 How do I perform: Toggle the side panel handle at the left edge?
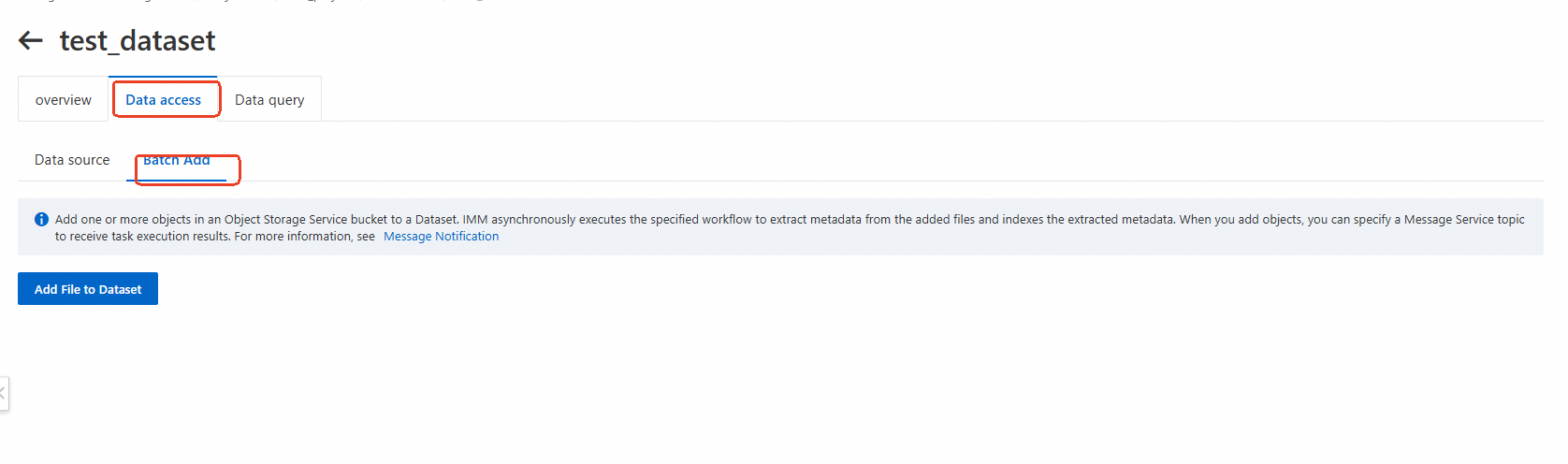click(x=4, y=393)
